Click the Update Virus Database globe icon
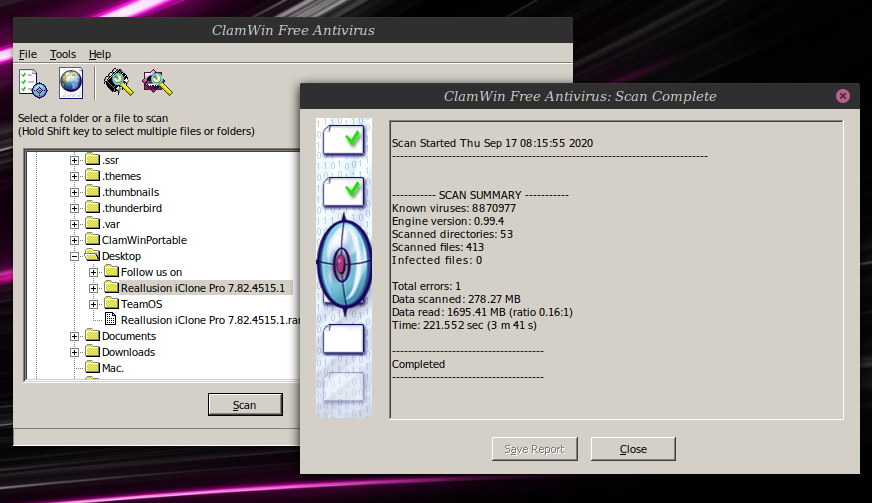This screenshot has width=872, height=503. coord(71,83)
